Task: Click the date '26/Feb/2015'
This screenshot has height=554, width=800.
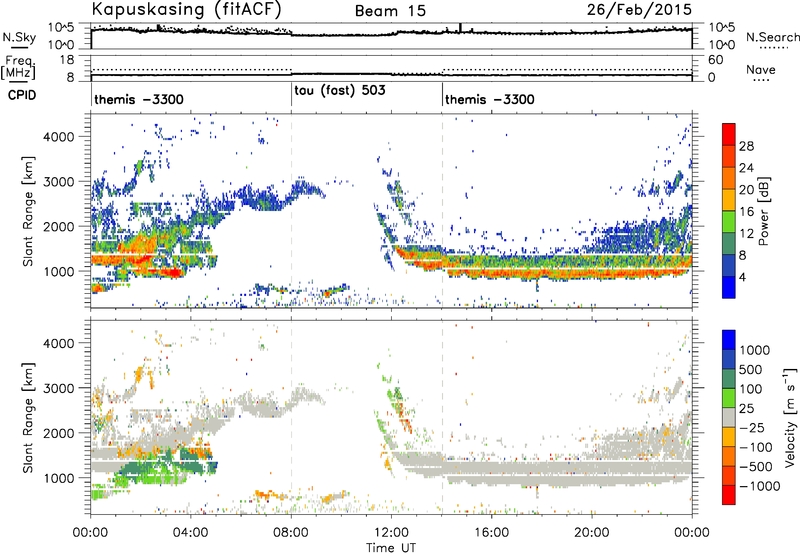Action: (x=639, y=9)
